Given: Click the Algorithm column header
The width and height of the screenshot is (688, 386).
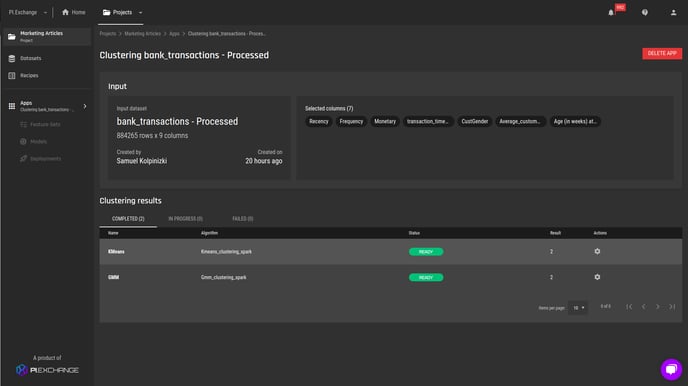Looking at the screenshot, I should pos(209,233).
